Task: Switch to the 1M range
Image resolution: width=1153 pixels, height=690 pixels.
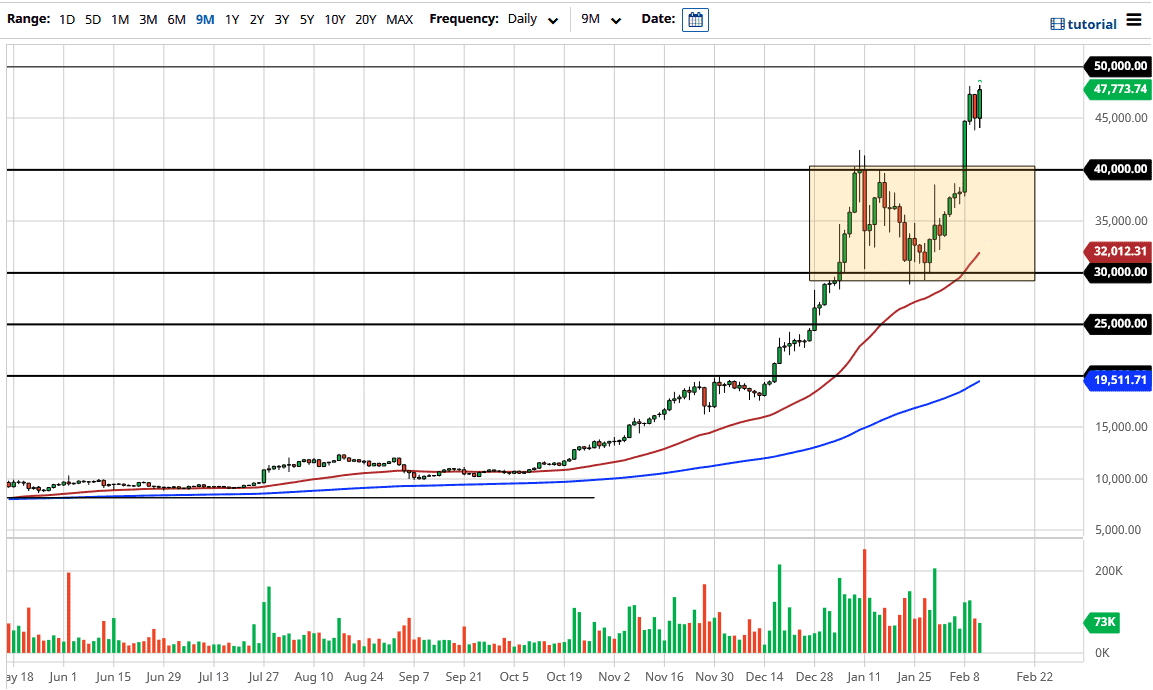Action: pos(119,19)
